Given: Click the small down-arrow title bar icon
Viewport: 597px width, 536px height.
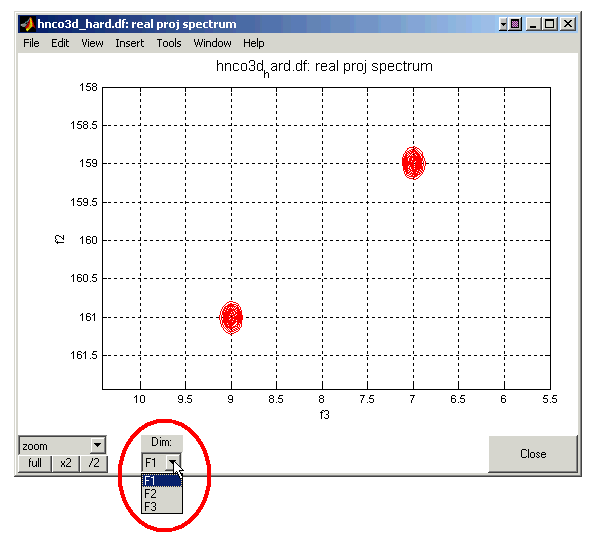Looking at the screenshot, I should (x=503, y=24).
